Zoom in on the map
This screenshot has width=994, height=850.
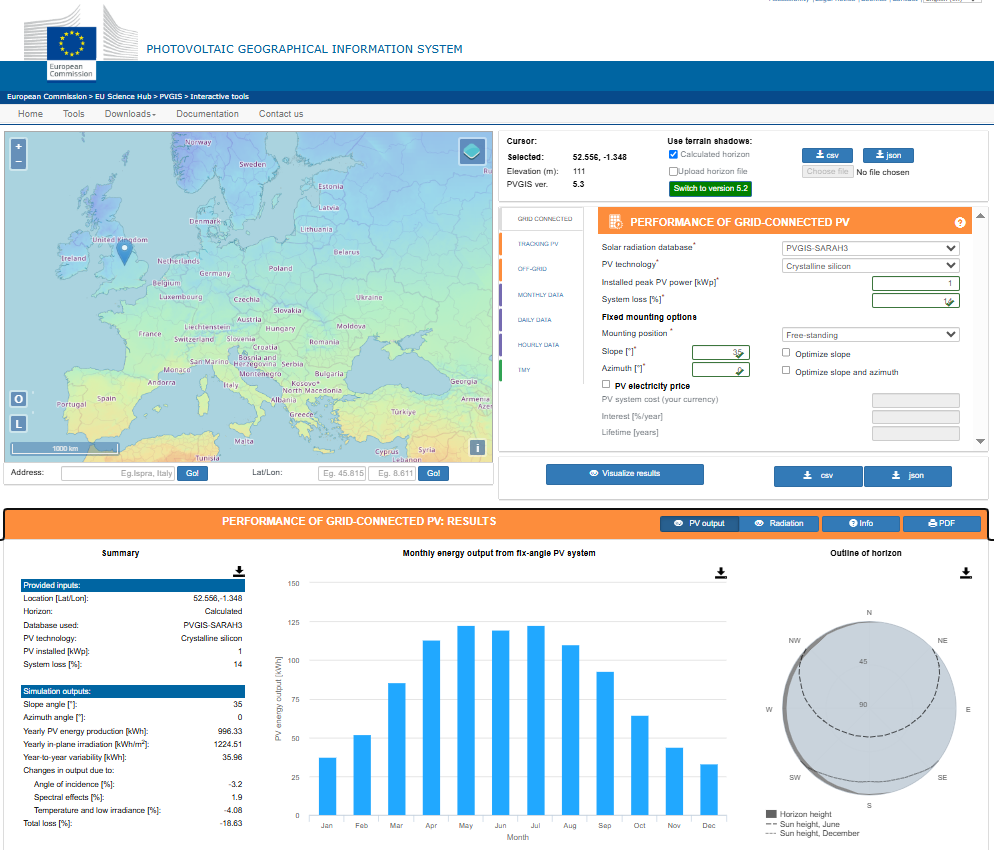(18, 146)
